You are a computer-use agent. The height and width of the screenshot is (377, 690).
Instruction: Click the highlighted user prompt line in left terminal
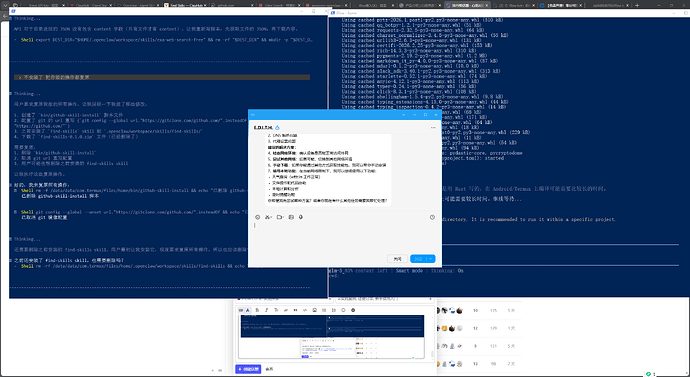point(162,77)
